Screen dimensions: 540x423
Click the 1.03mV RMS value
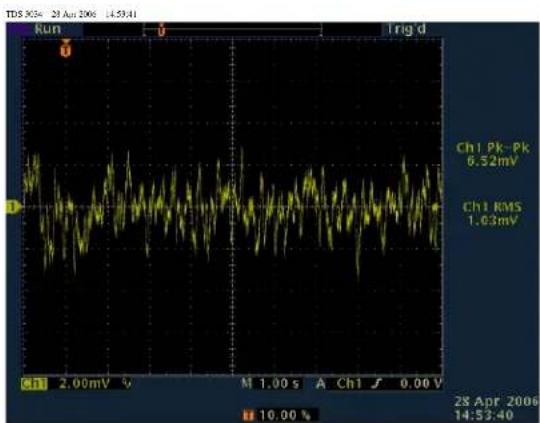pyautogui.click(x=492, y=220)
